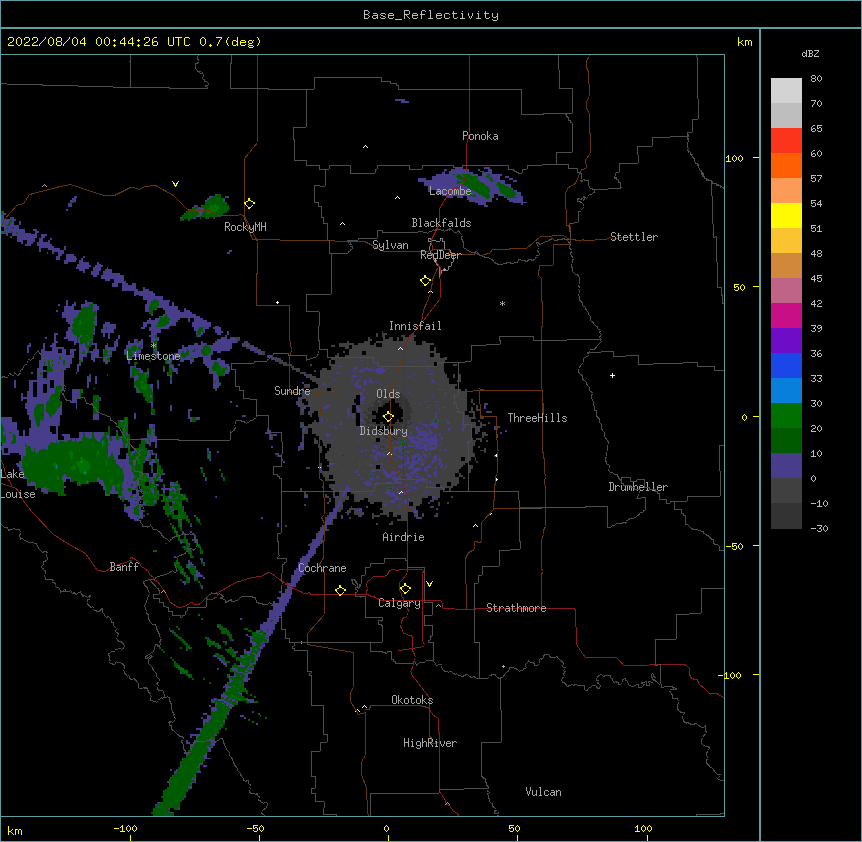Click the green echo over Lacombe
Image resolution: width=862 pixels, height=842 pixels.
pyautogui.click(x=477, y=186)
